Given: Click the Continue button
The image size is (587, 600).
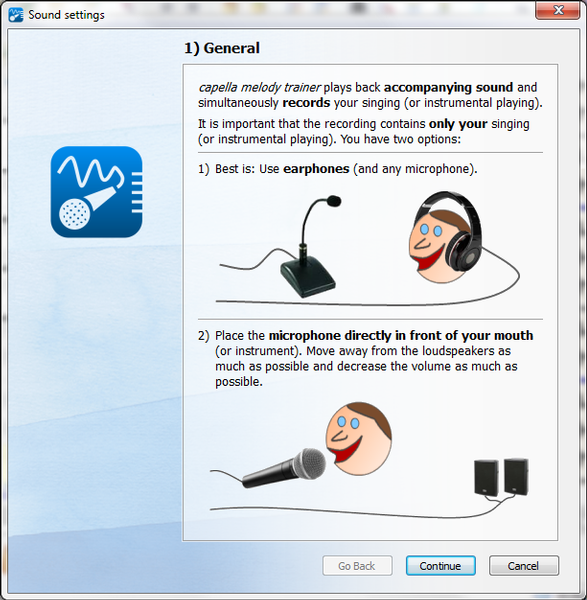Looking at the screenshot, I should click(440, 566).
